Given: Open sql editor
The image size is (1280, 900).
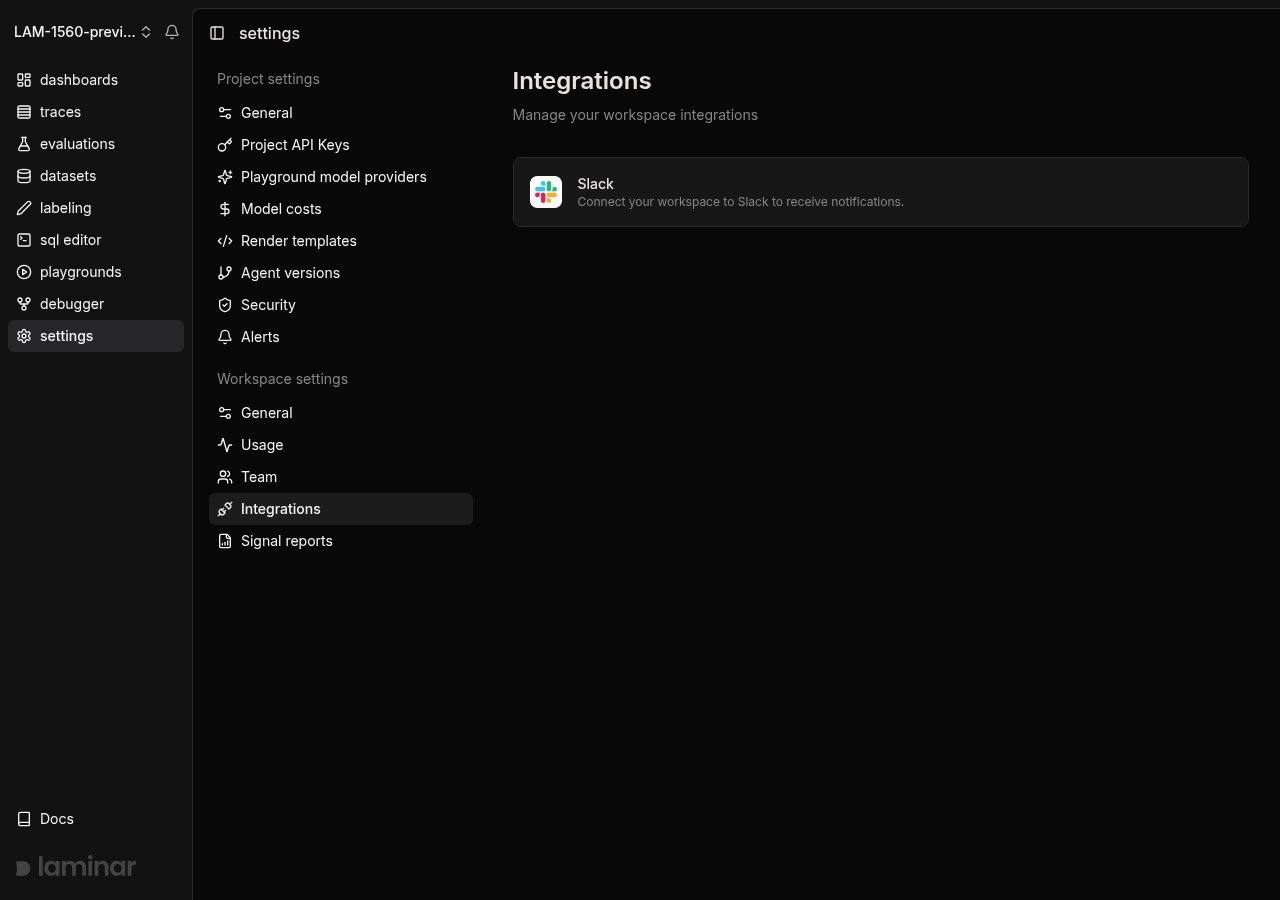Looking at the screenshot, I should [96, 240].
